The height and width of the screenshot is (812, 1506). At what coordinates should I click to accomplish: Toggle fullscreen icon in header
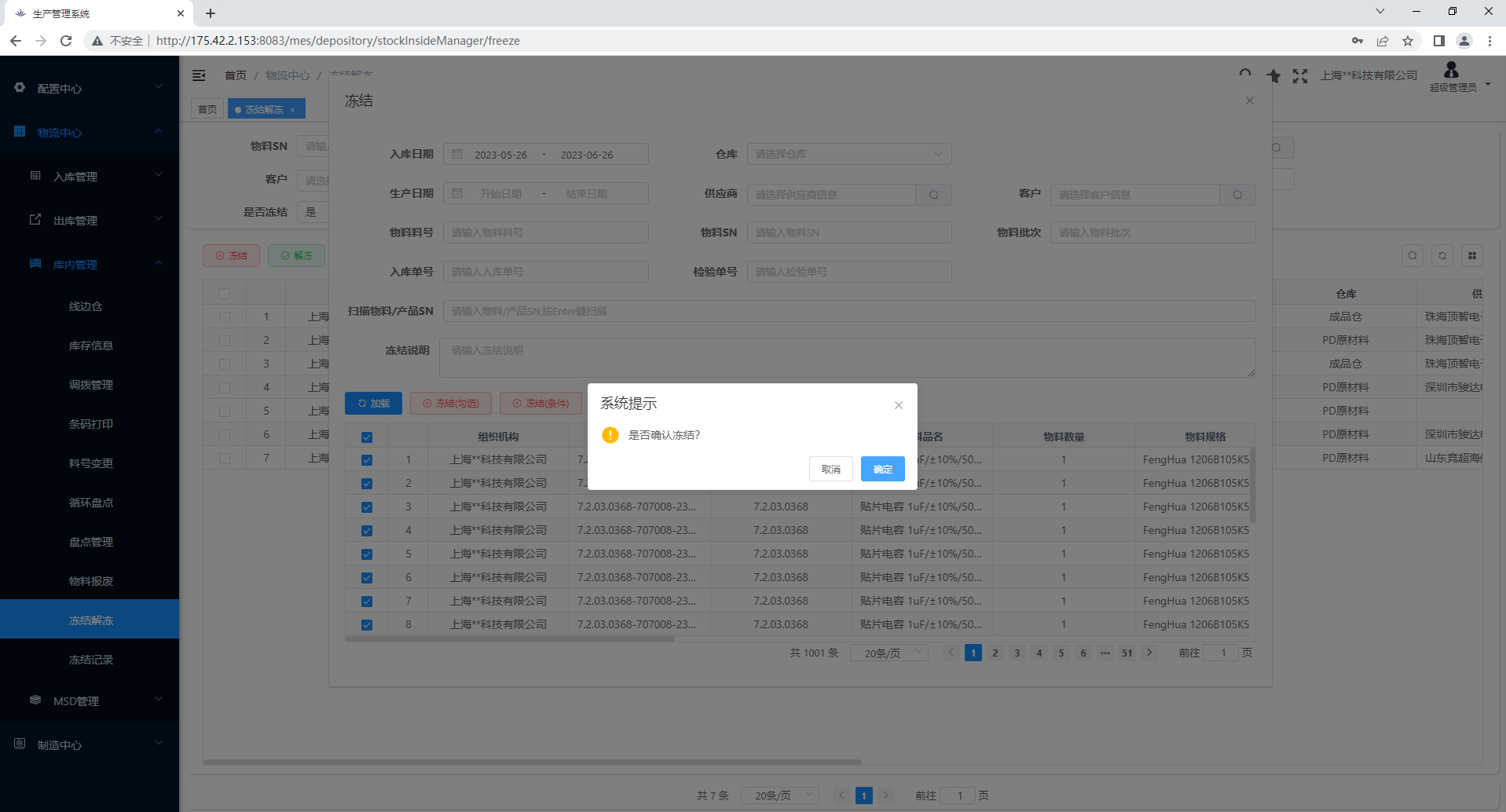pyautogui.click(x=1300, y=75)
